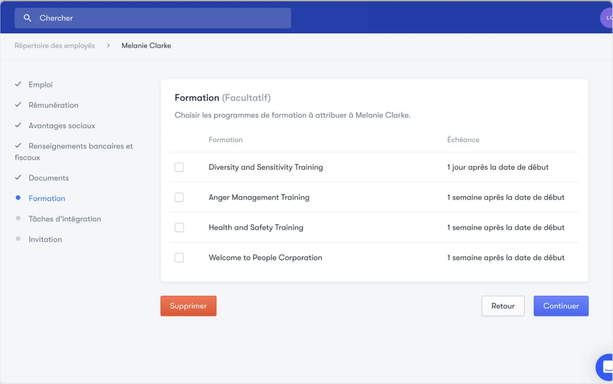The image size is (613, 384).
Task: Open the user avatar in top corner
Action: [607, 18]
